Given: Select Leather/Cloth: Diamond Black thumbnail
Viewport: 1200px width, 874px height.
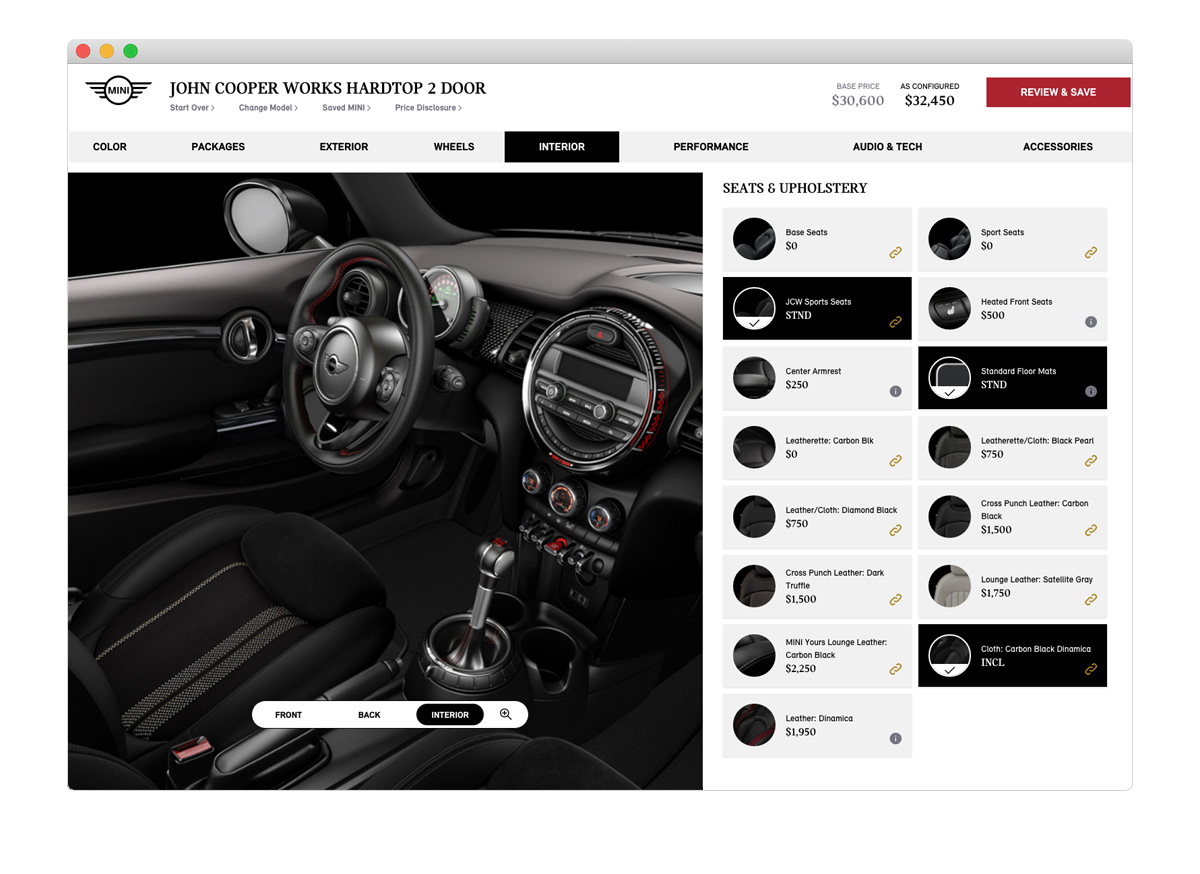Looking at the screenshot, I should pyautogui.click(x=754, y=517).
